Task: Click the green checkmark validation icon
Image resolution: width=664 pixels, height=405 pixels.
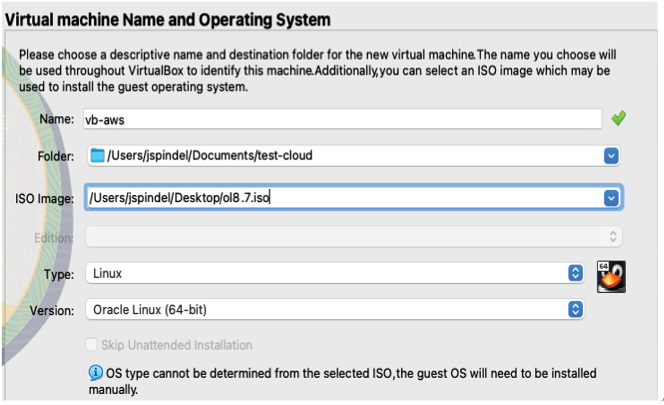Action: click(x=619, y=118)
